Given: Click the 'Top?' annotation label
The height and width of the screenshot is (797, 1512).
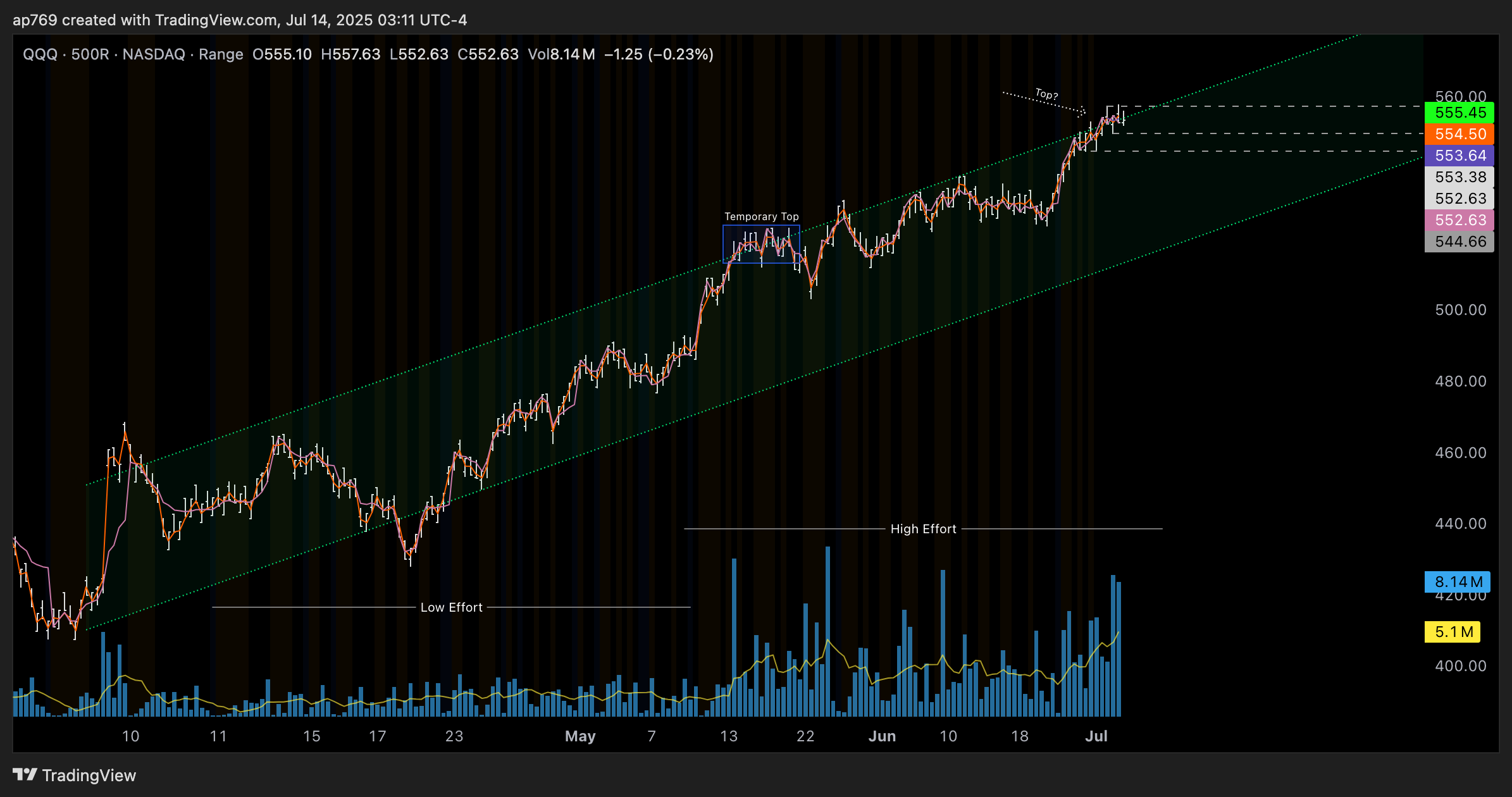Looking at the screenshot, I should click(x=1046, y=94).
